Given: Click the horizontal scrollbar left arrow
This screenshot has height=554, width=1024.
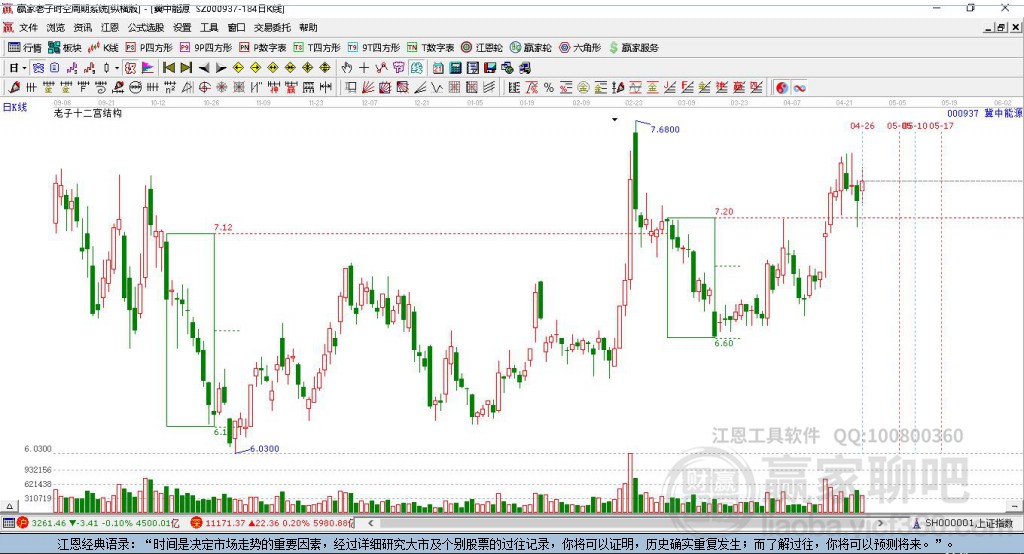Looking at the screenshot, I should point(371,523).
